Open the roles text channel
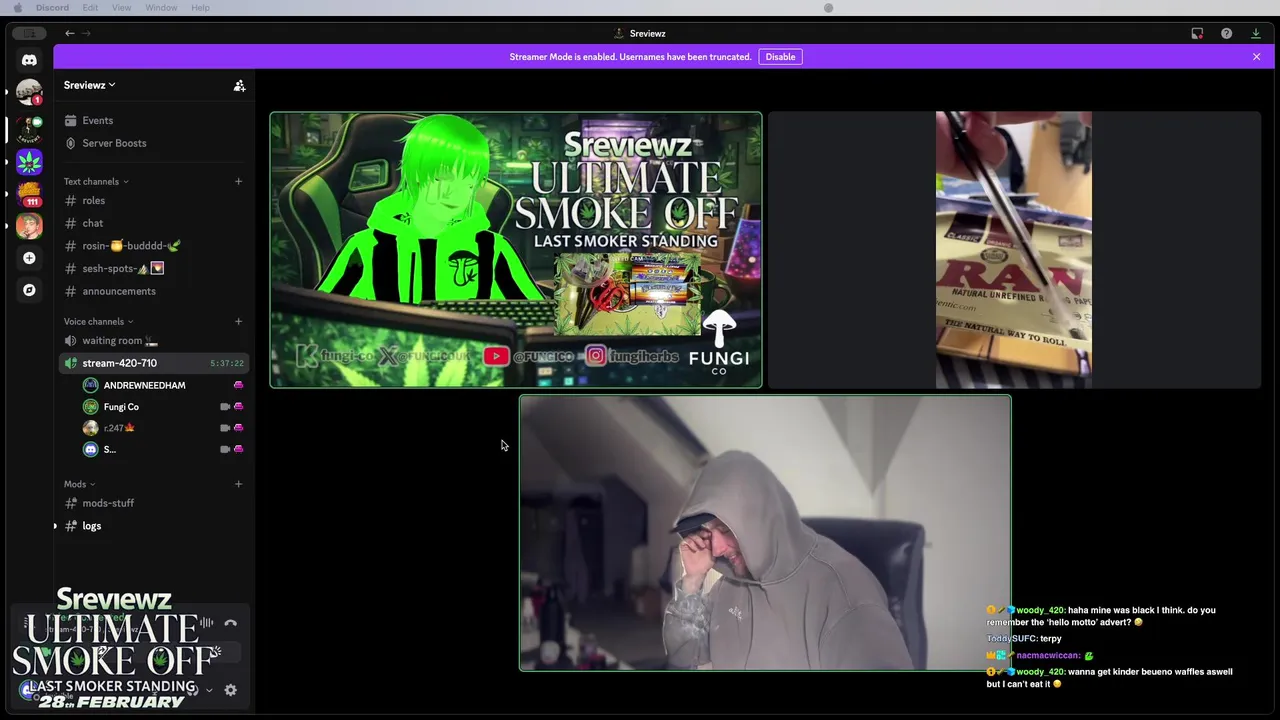The height and width of the screenshot is (720, 1280). pyautogui.click(x=152, y=201)
